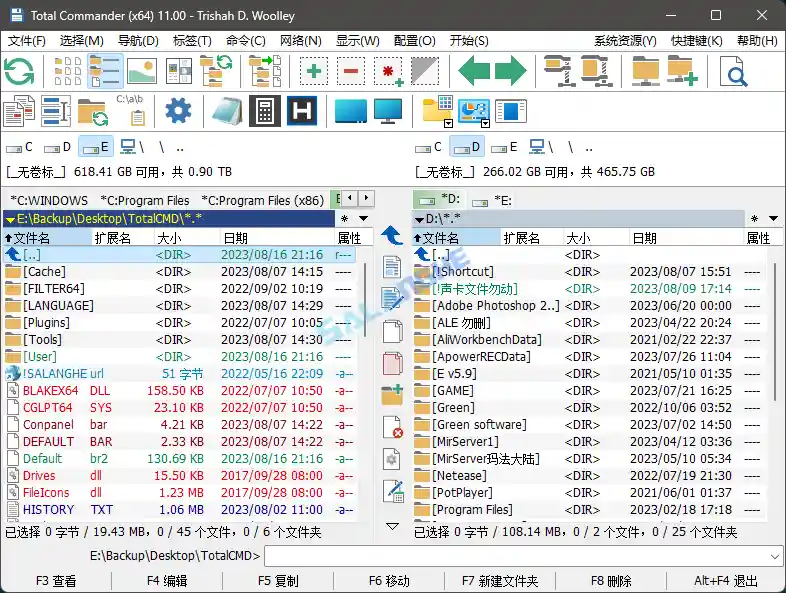Viewport: 786px width, 593px height.
Task: Go back with the green left arrow
Action: 474,71
